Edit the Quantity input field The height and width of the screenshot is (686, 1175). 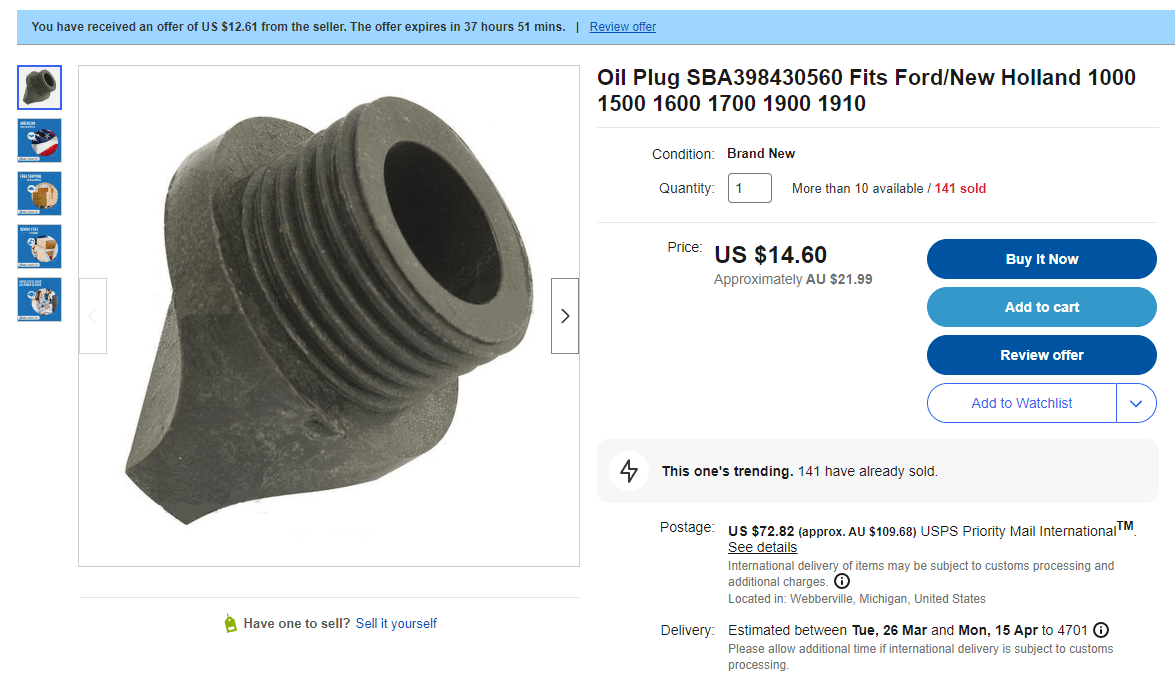click(749, 188)
